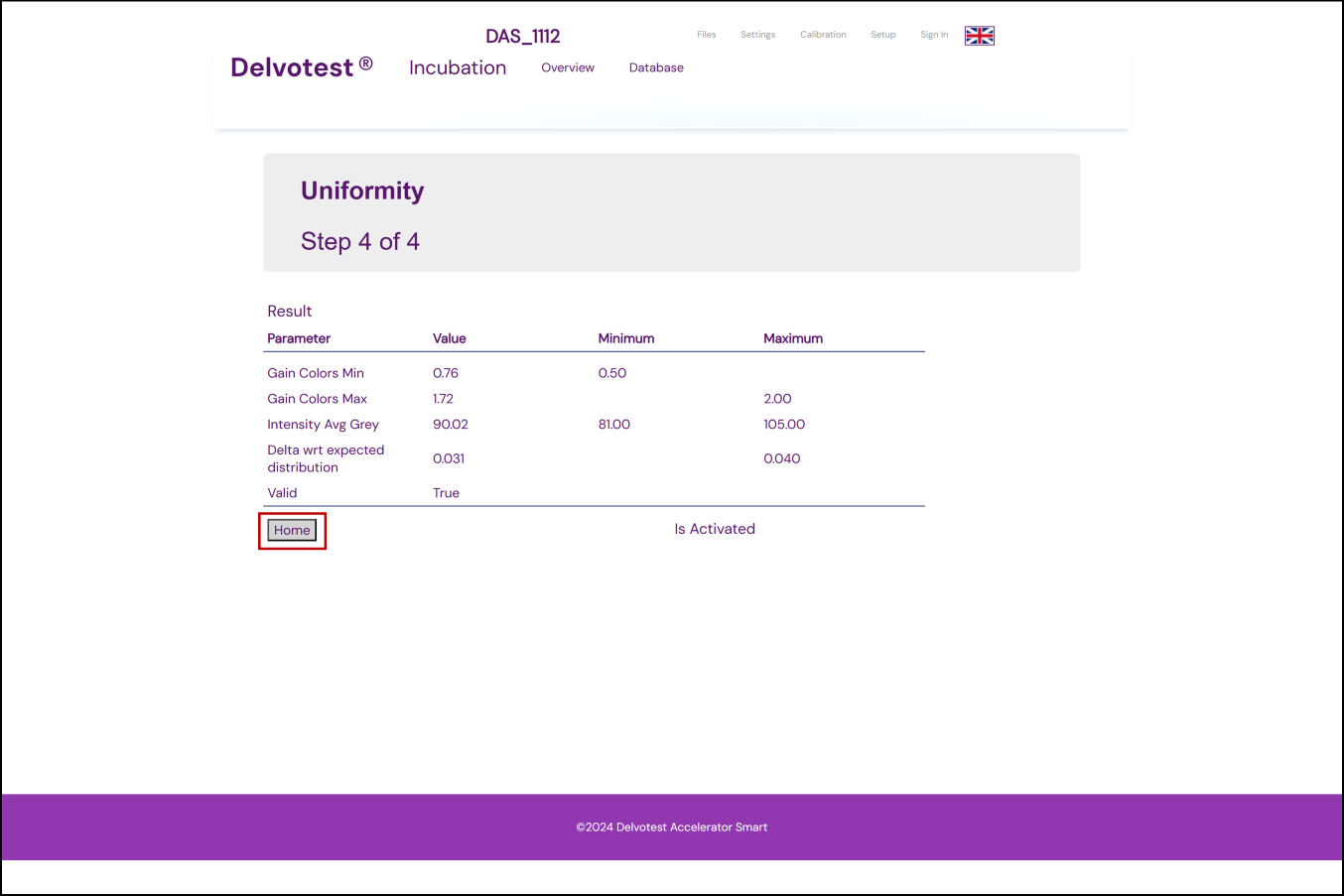Click the DAS_1112 device title
1344x896 pixels.
(x=522, y=37)
